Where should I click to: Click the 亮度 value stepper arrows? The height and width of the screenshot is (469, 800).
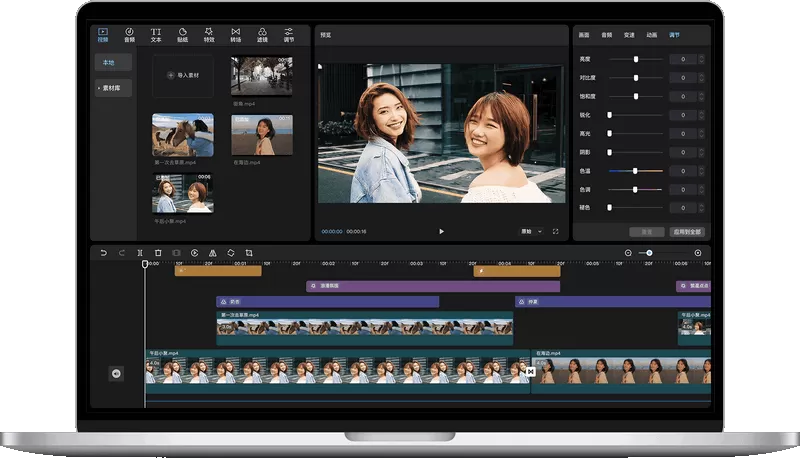(x=702, y=59)
